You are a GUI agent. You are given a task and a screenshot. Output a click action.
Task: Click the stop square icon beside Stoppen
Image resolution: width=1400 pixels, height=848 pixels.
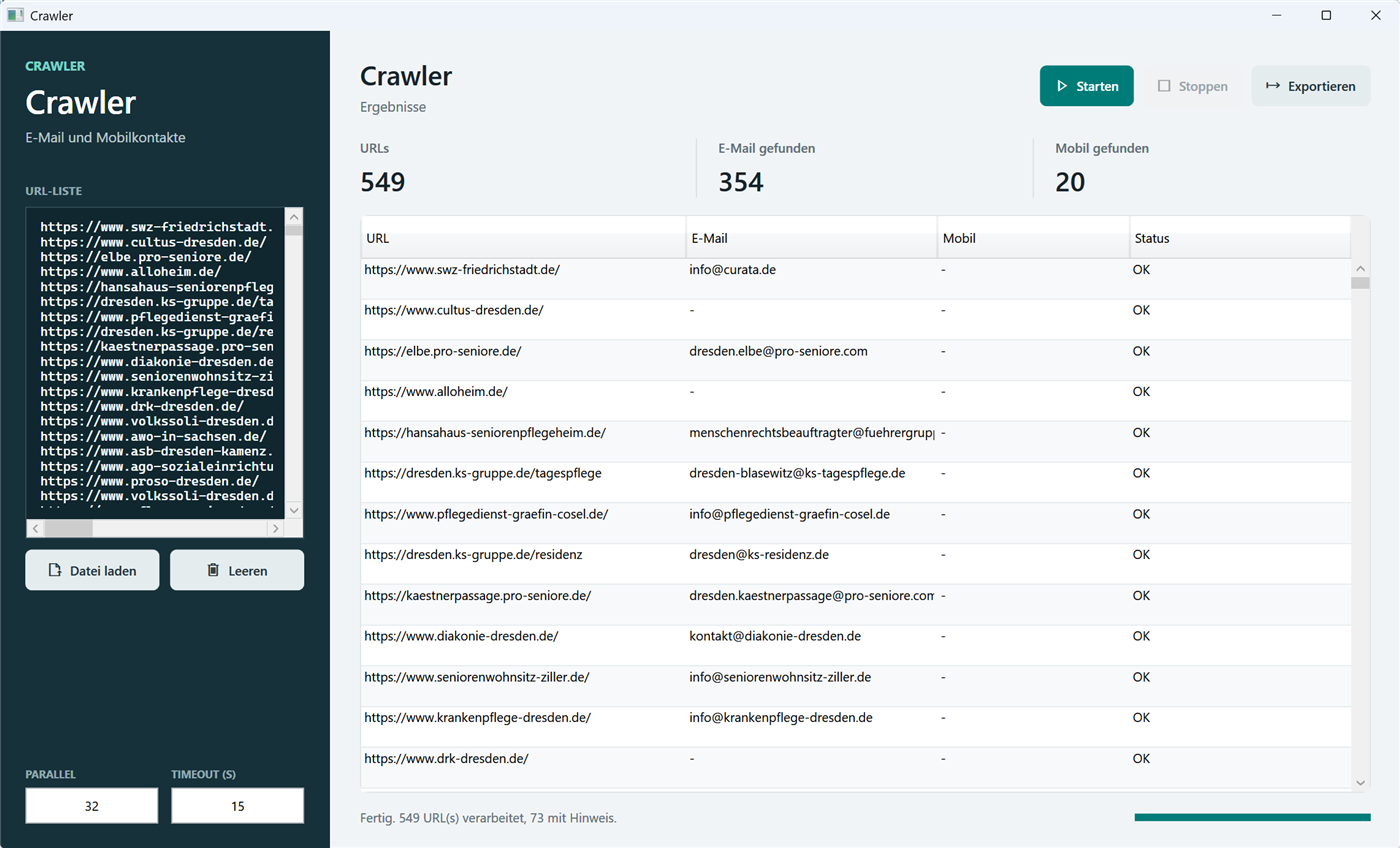pyautogui.click(x=1164, y=86)
